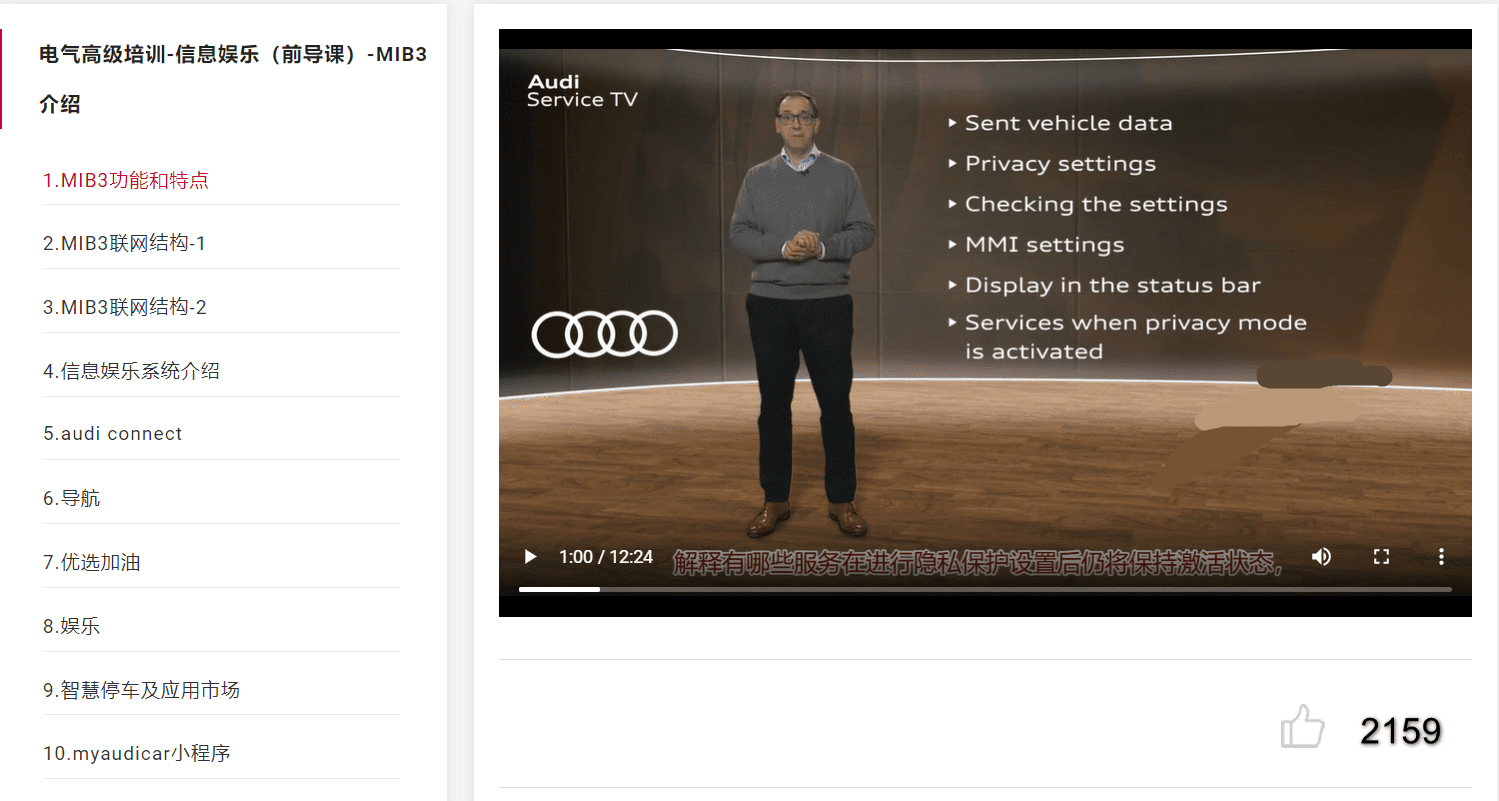Viewport: 1499px width, 801px height.
Task: Click the Audi rings logo in video
Action: click(x=604, y=334)
